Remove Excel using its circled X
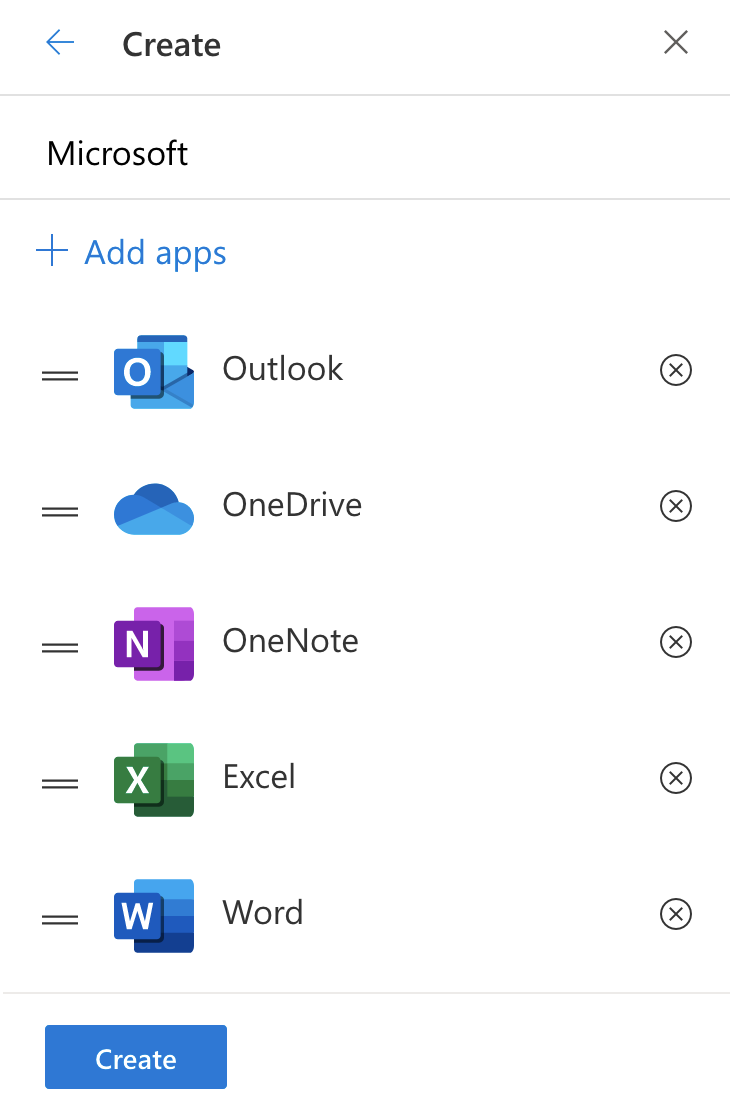This screenshot has width=730, height=1110. 676,778
